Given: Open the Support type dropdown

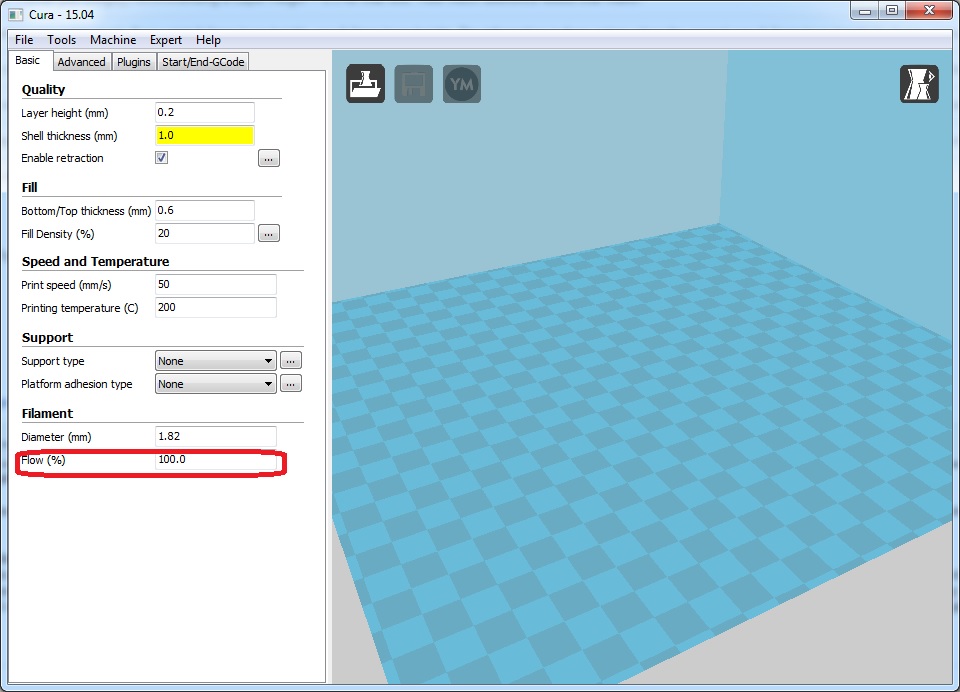Looking at the screenshot, I should coord(216,361).
